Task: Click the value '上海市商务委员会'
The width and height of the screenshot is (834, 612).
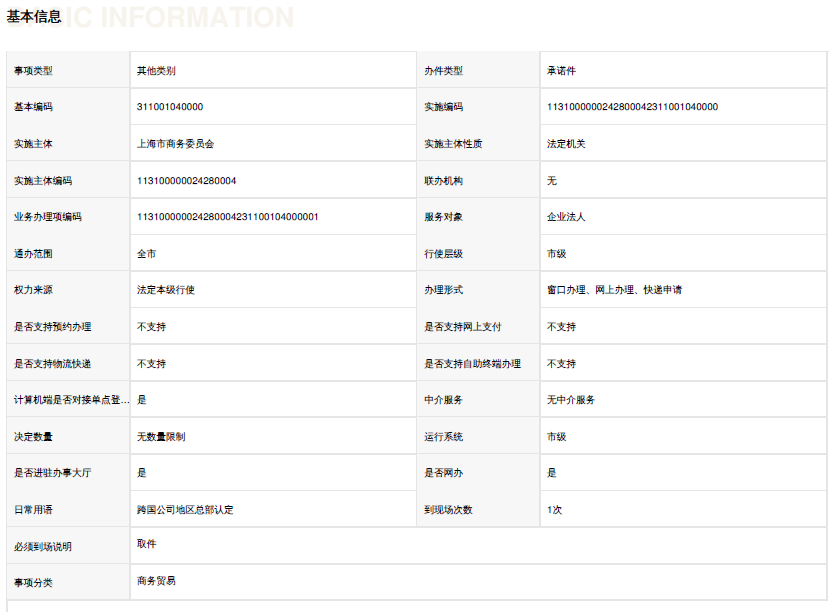Action: 175,144
